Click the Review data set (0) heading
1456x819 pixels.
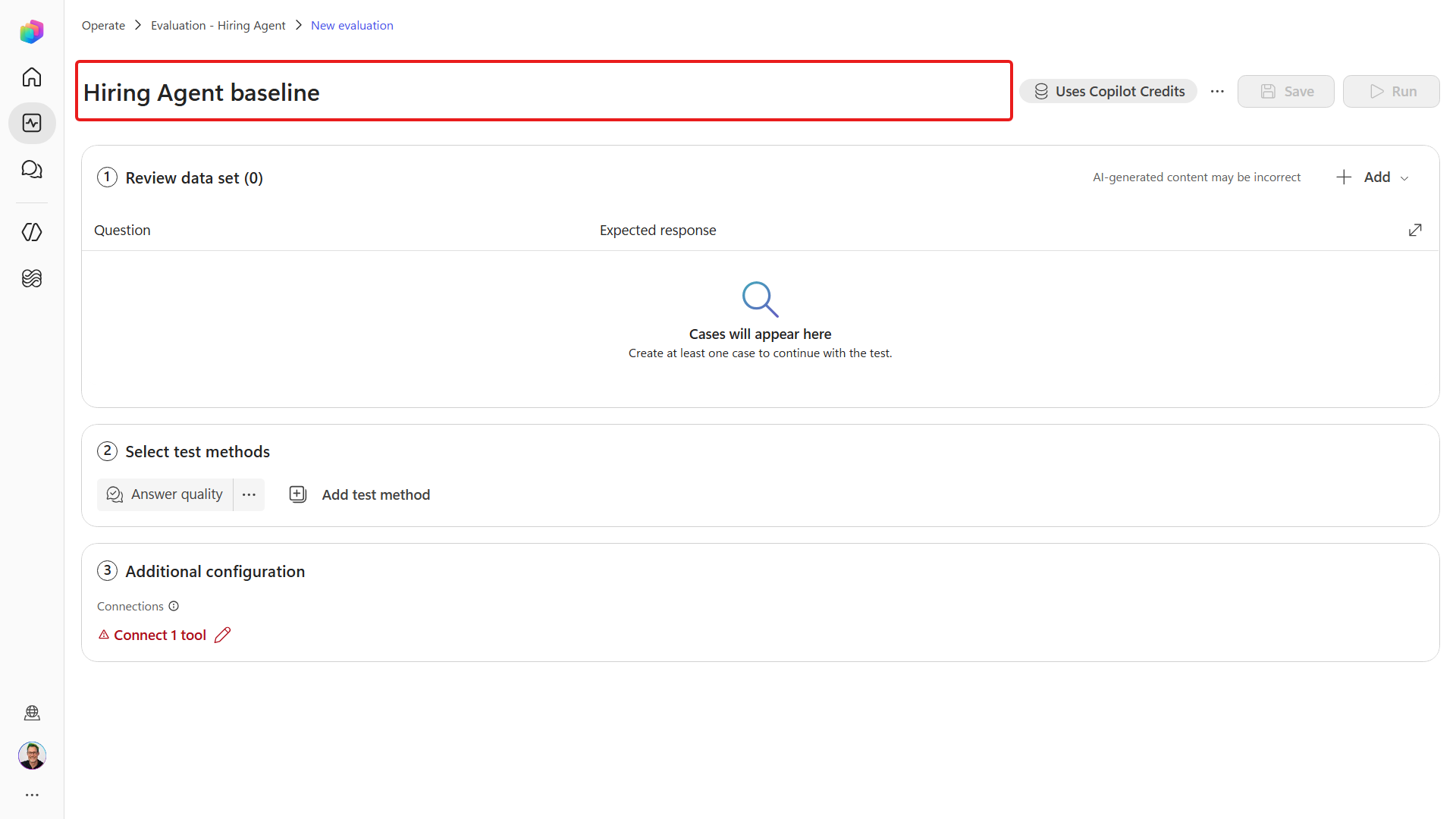tap(194, 178)
